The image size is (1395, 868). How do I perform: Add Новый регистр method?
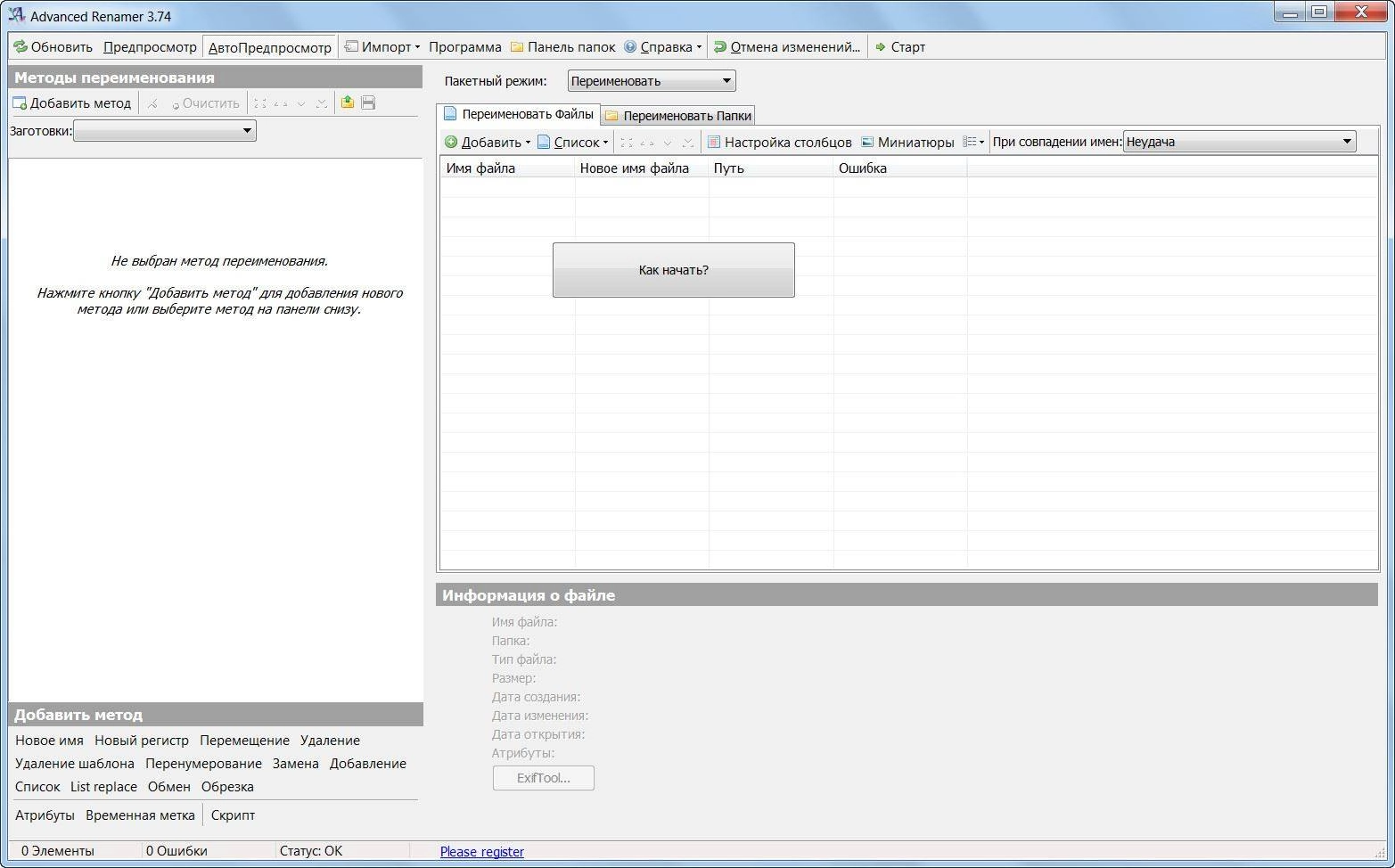[142, 741]
